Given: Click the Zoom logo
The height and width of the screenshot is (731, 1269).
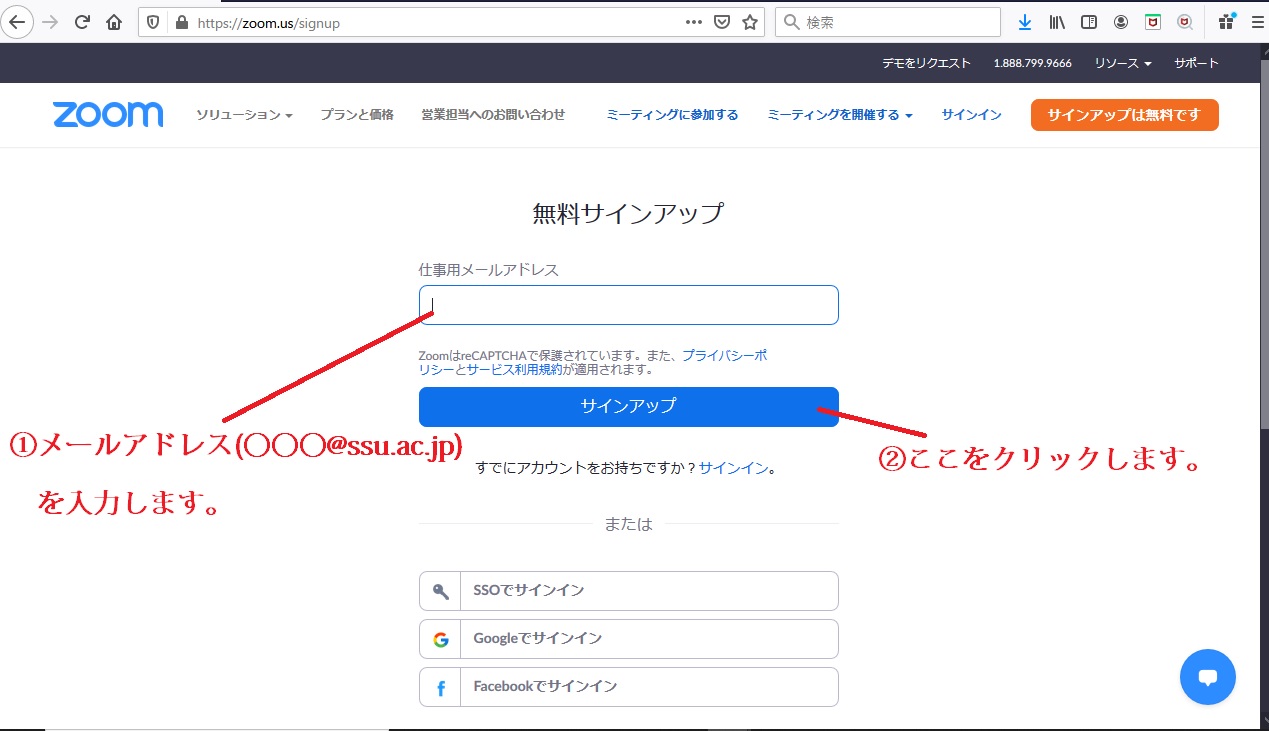Looking at the screenshot, I should (108, 115).
